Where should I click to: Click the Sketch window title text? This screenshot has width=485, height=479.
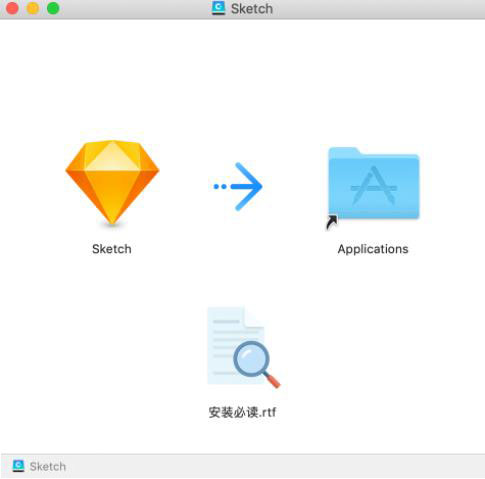tap(252, 9)
